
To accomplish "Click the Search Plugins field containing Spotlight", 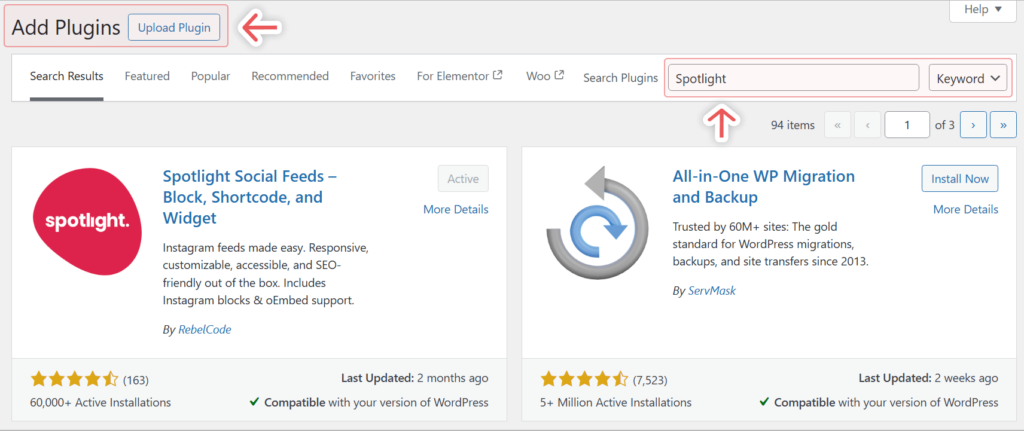I will tap(793, 78).
